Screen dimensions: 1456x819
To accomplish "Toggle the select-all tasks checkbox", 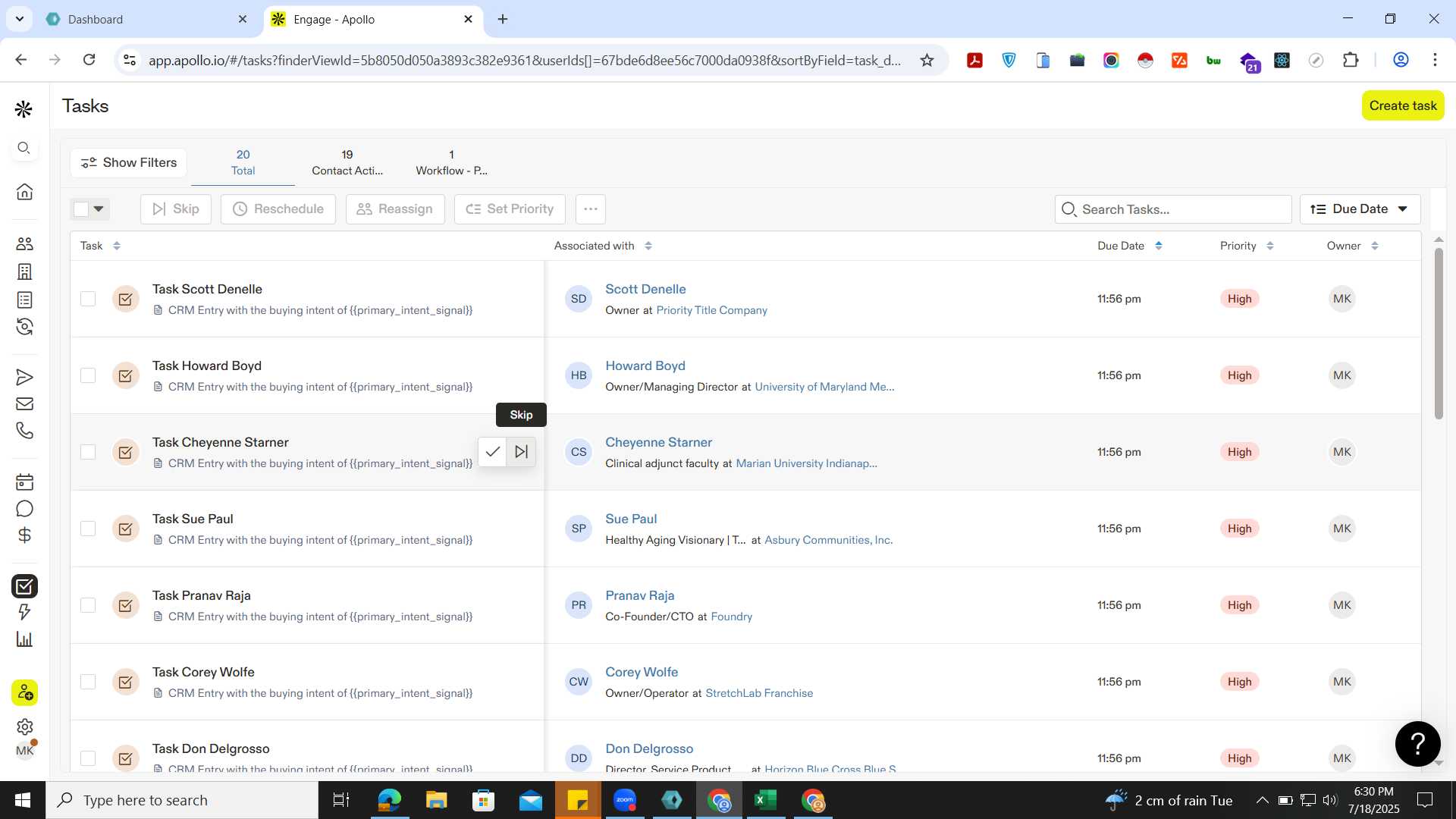I will pyautogui.click(x=81, y=209).
